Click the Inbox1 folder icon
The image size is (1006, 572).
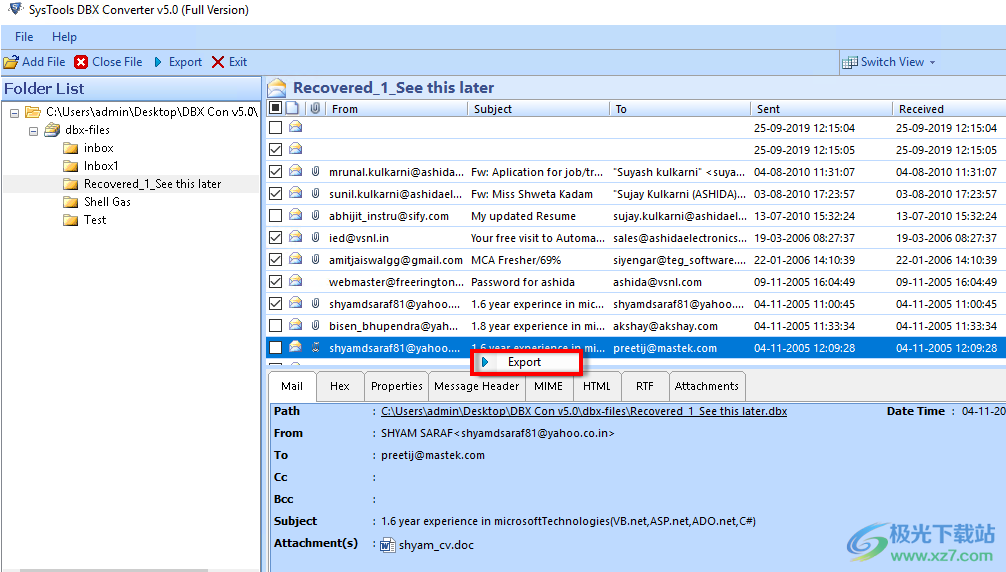point(71,166)
